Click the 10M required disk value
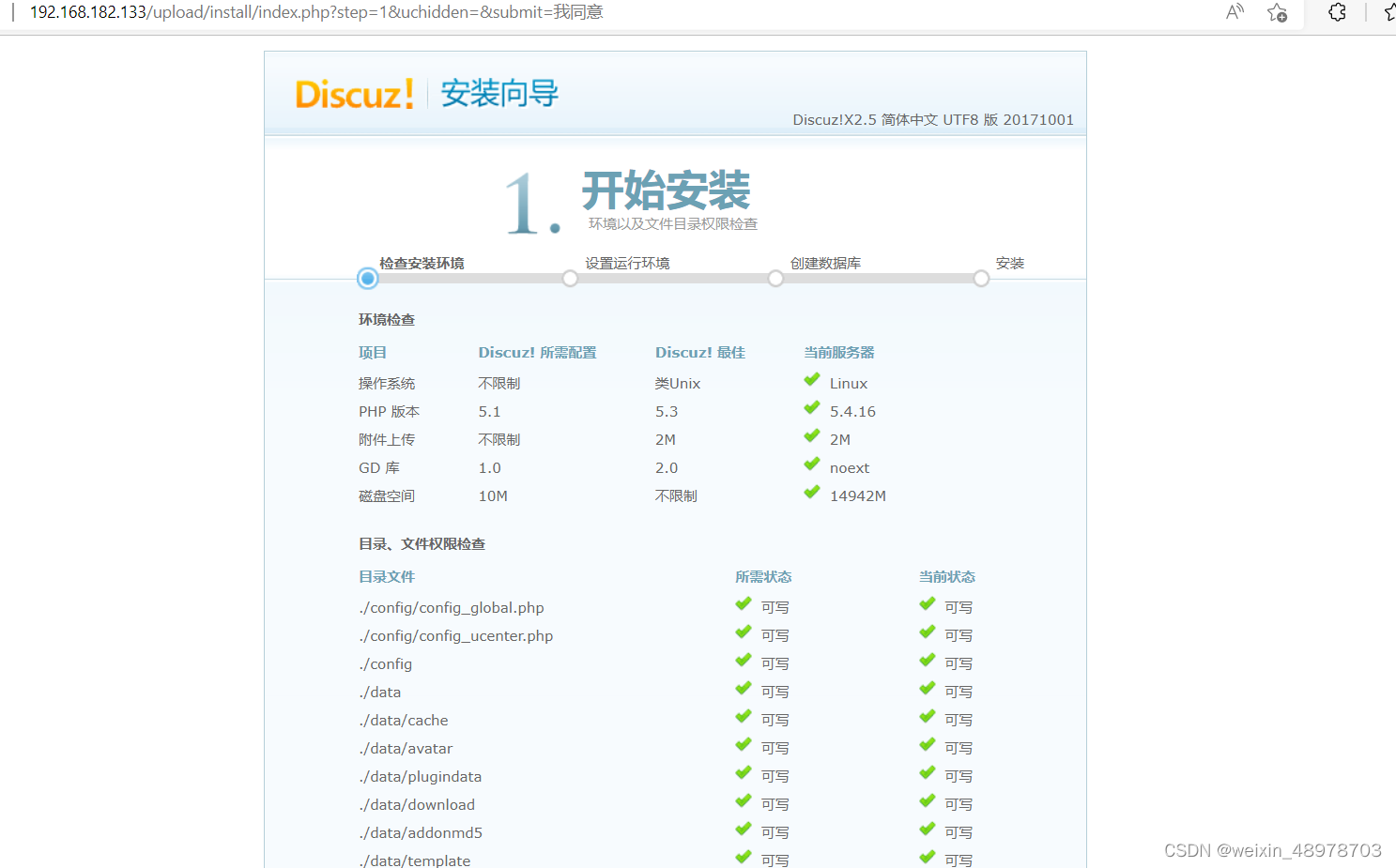This screenshot has height=868, width=1396. [493, 496]
